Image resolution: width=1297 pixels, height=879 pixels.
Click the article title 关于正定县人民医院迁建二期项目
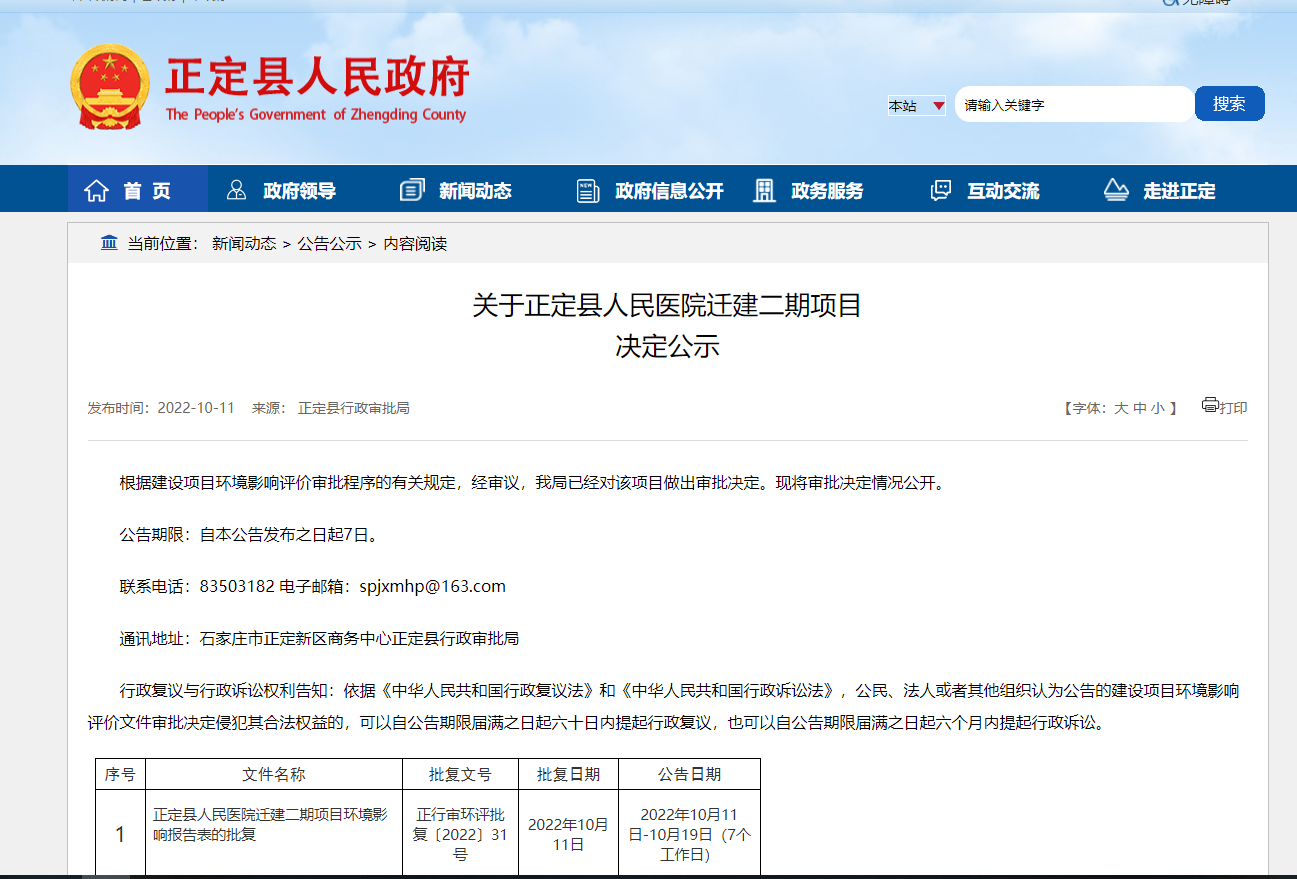667,305
